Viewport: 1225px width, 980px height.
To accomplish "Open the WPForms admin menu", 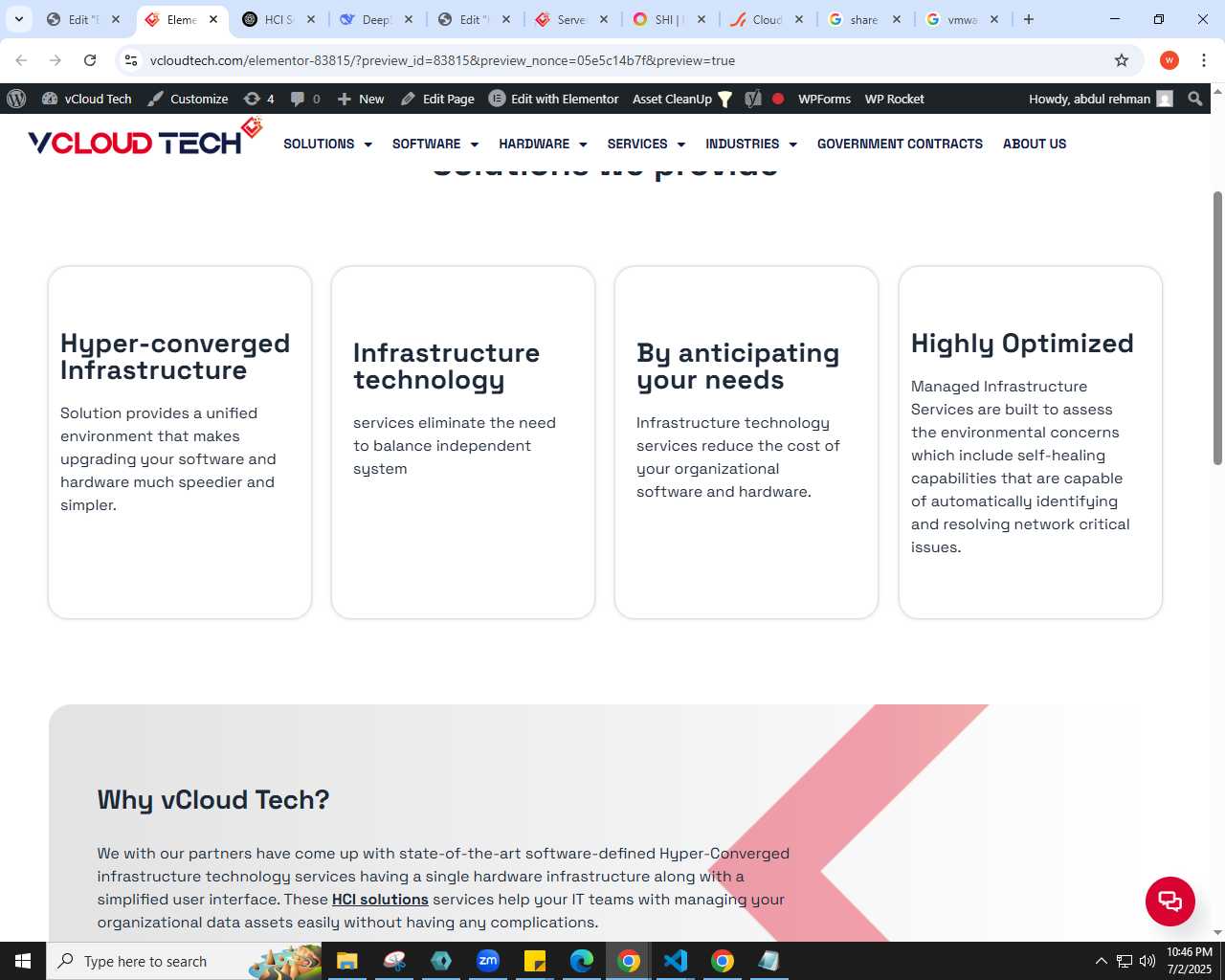I will click(824, 99).
